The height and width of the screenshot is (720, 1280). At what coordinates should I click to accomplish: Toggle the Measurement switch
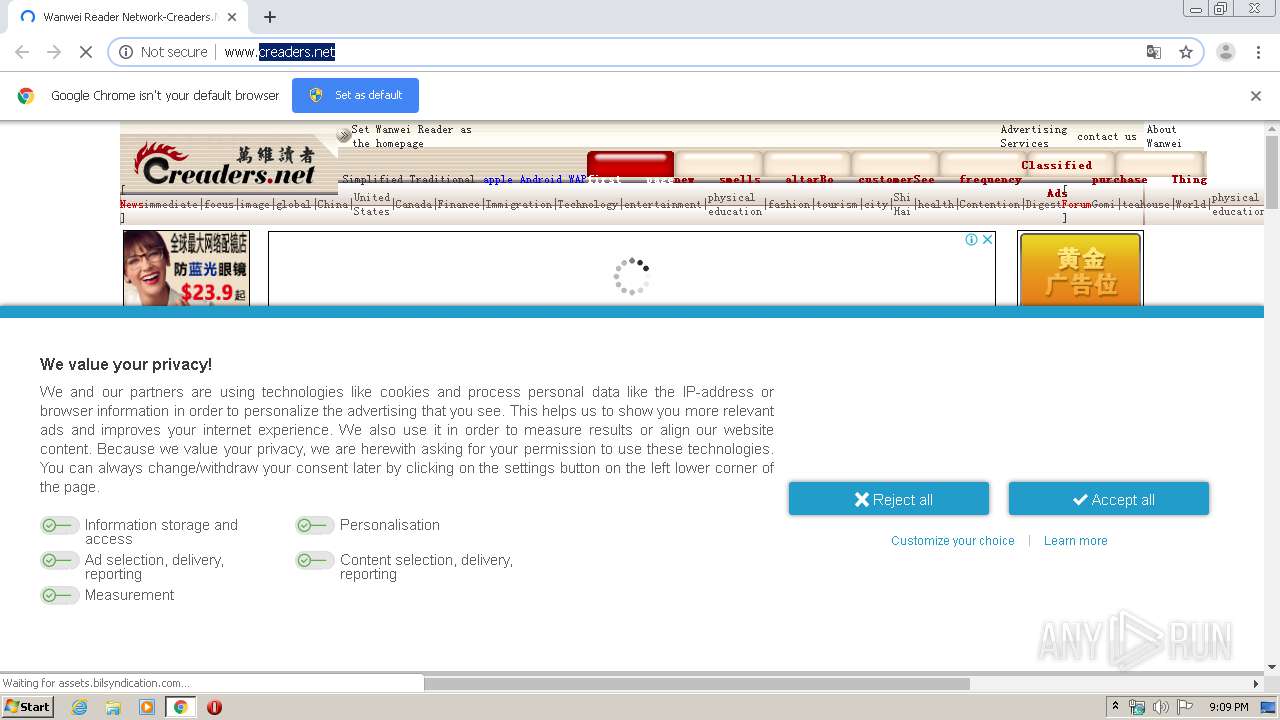tap(59, 596)
